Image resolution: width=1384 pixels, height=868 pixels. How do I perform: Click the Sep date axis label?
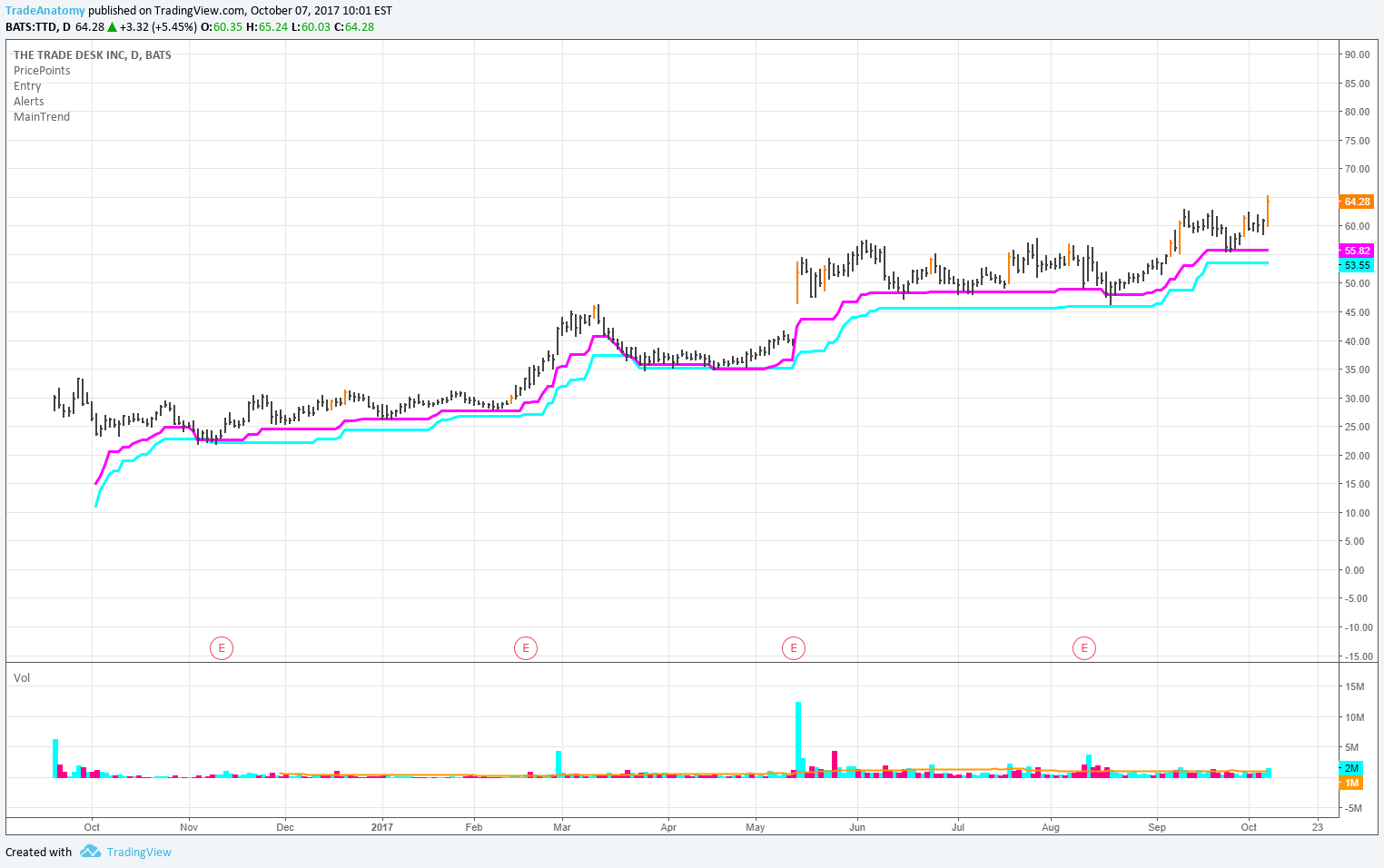point(1157,827)
